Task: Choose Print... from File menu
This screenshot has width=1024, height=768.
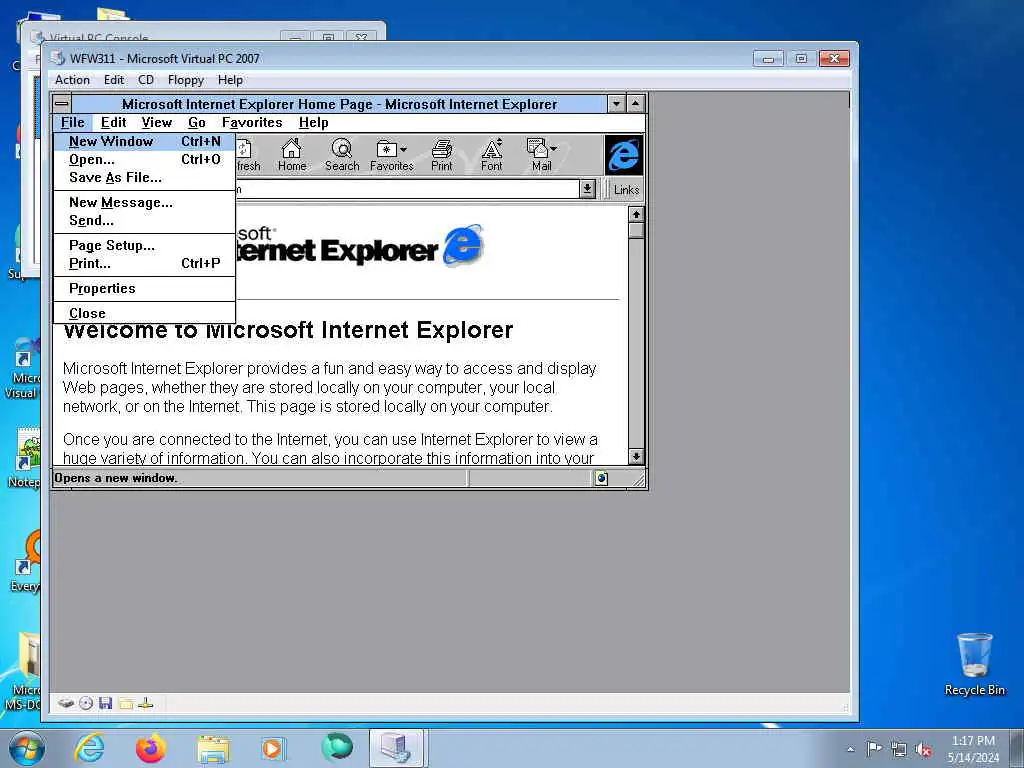Action: 144,264
